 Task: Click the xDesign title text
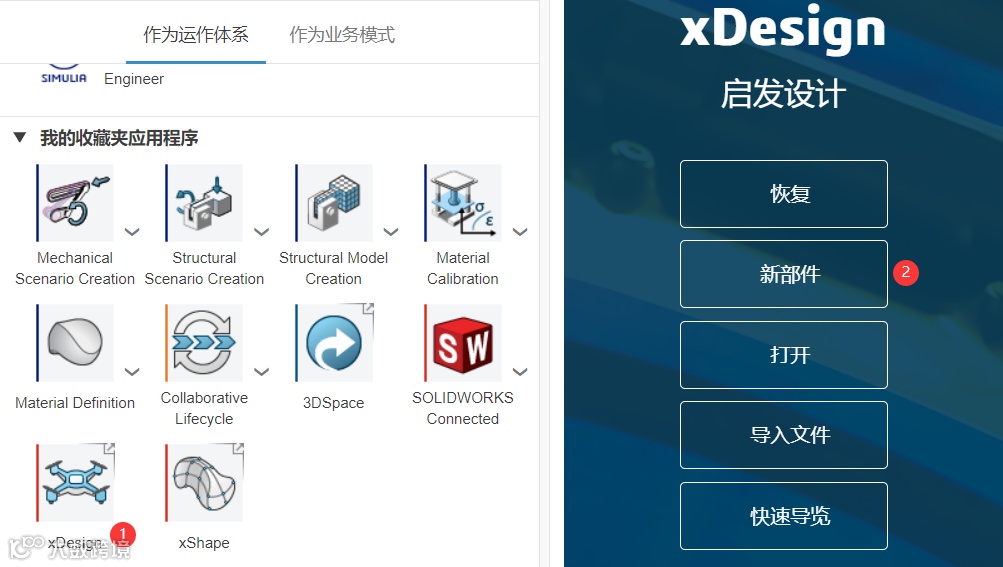click(x=783, y=28)
